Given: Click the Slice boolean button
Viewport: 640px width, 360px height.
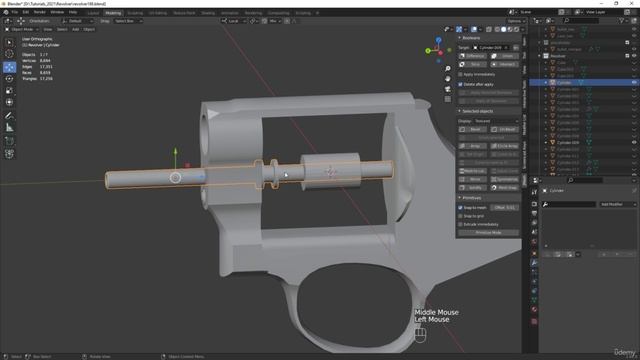Looking at the screenshot, I should pyautogui.click(x=473, y=64).
